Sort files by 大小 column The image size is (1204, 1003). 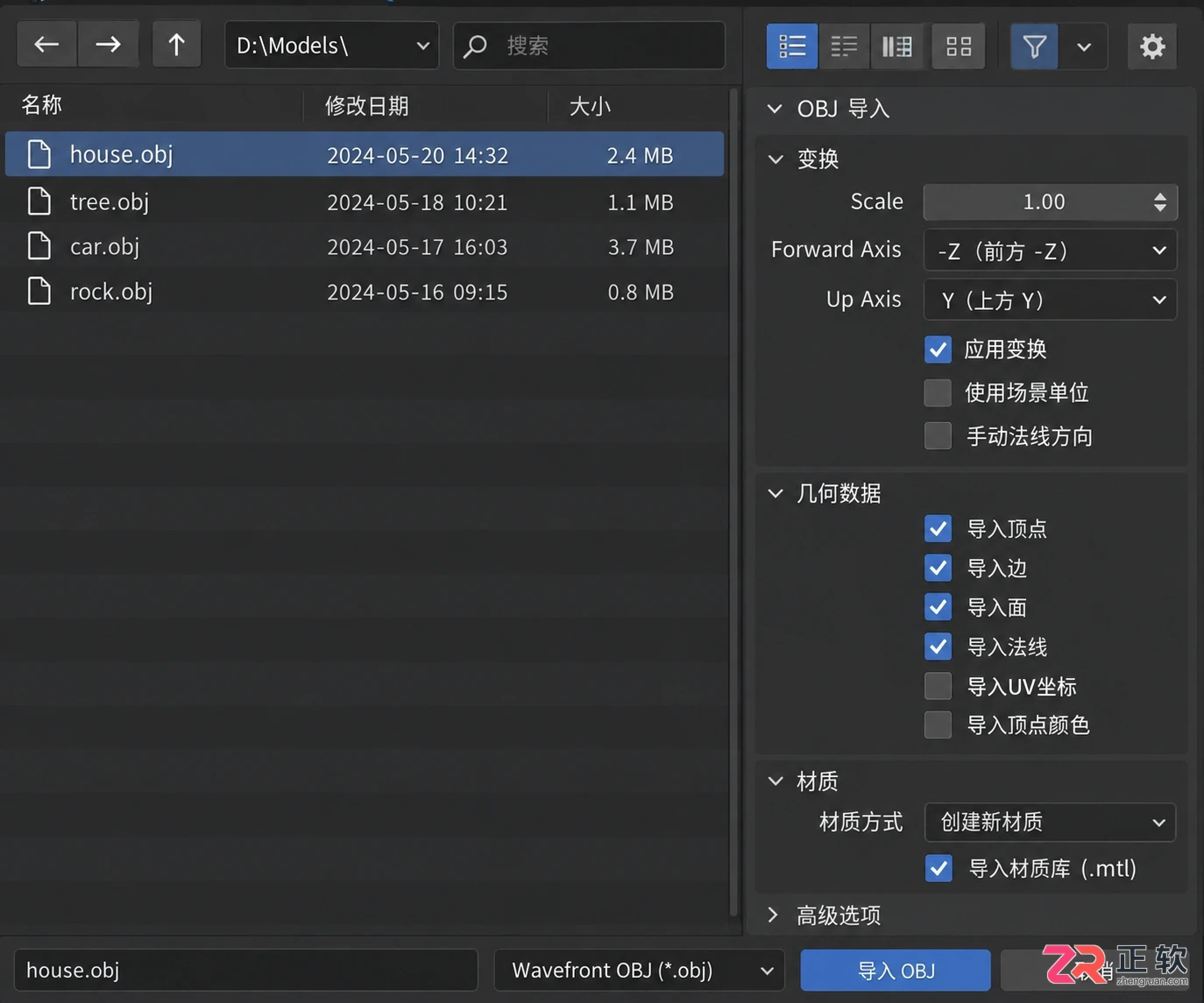click(590, 106)
